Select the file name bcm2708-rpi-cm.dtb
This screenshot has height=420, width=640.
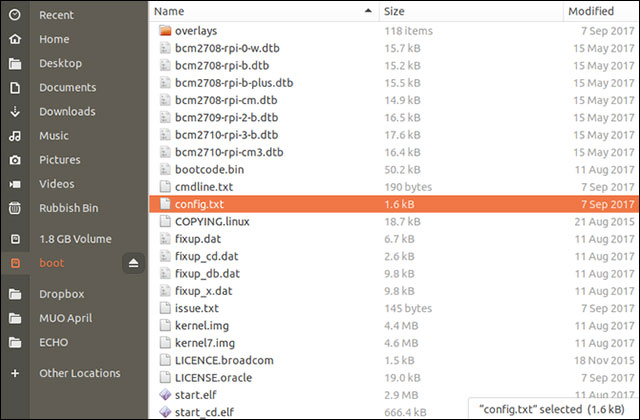(226, 100)
